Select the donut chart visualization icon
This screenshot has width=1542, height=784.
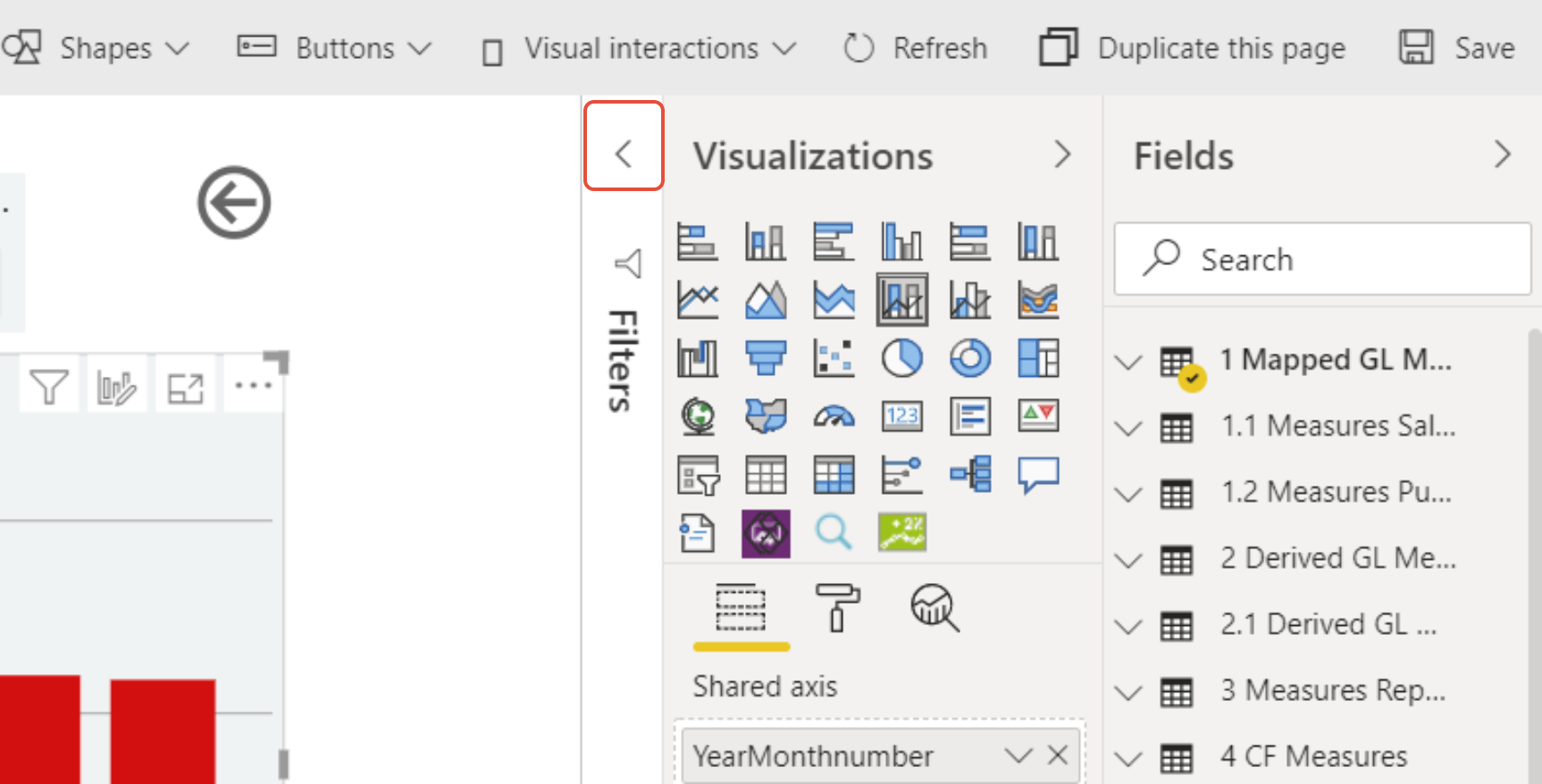coord(969,358)
